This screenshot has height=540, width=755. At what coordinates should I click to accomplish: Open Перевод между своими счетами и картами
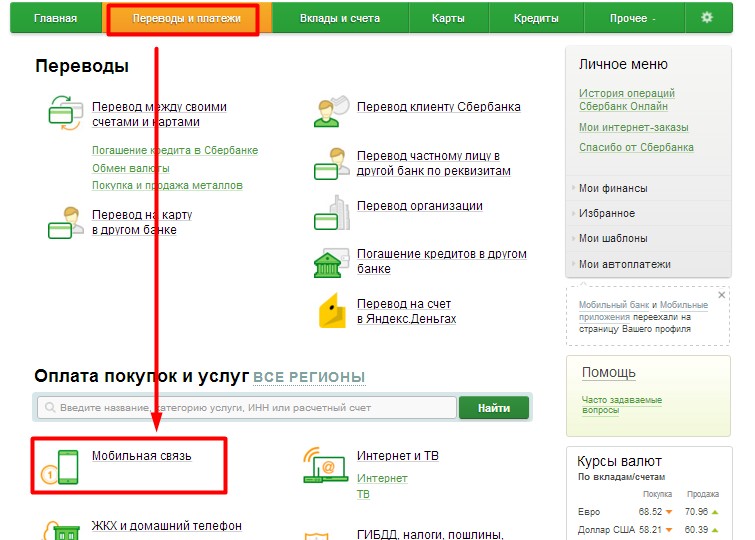click(159, 114)
